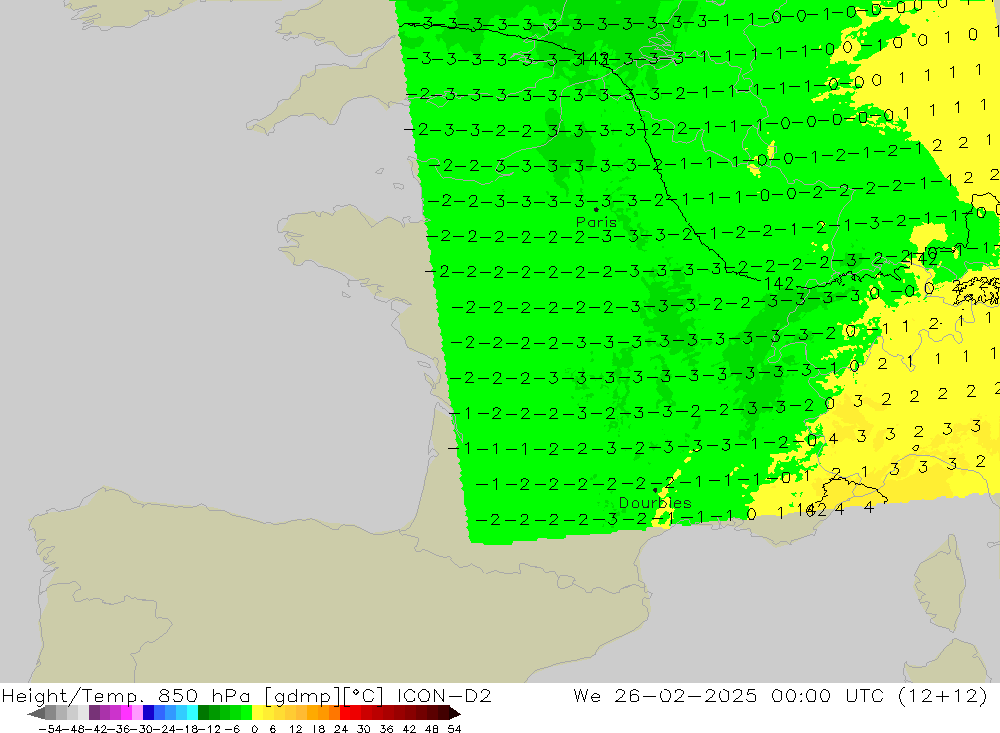Click the bright yellow swatch in legend
1000x733 pixels.
pyautogui.click(x=257, y=713)
